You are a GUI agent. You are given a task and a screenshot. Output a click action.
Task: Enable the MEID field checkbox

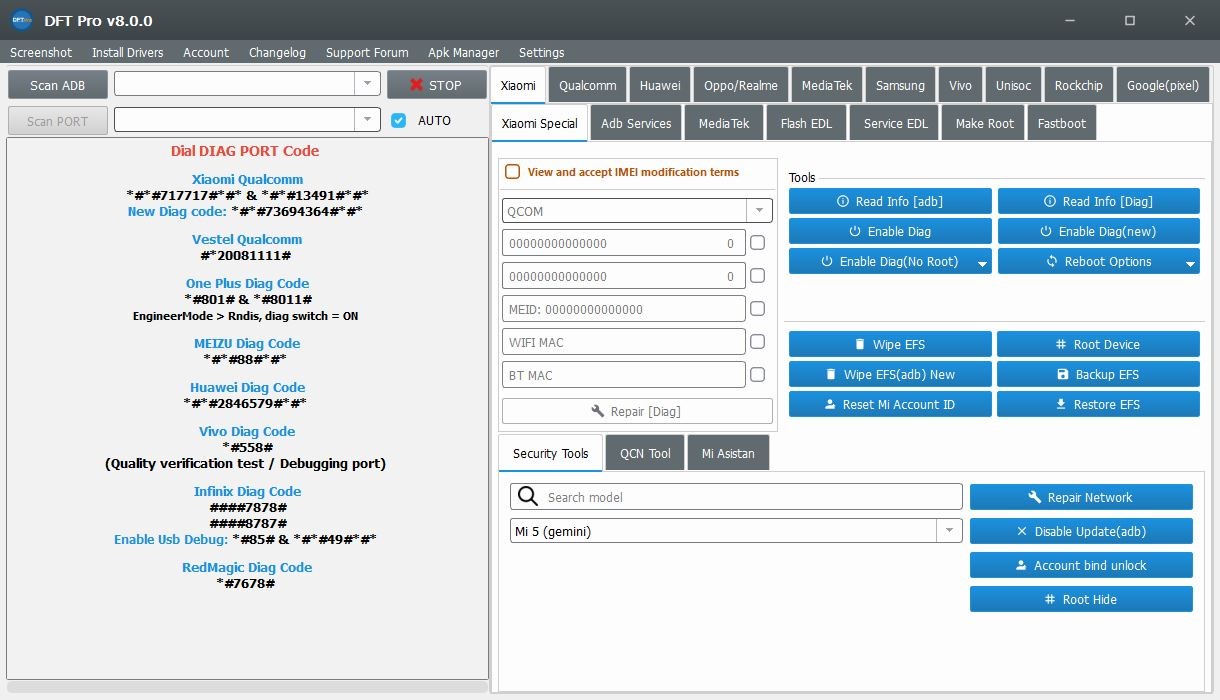(x=758, y=309)
